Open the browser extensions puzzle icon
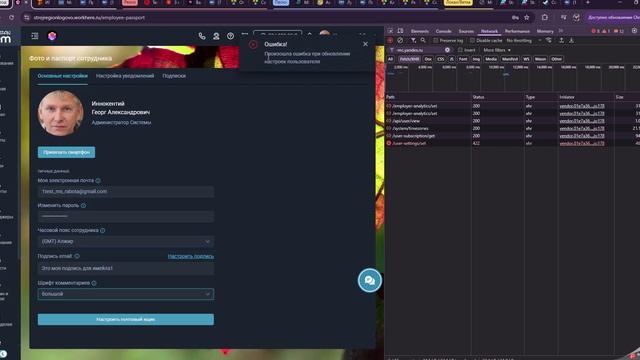640x360 pixels. point(544,18)
